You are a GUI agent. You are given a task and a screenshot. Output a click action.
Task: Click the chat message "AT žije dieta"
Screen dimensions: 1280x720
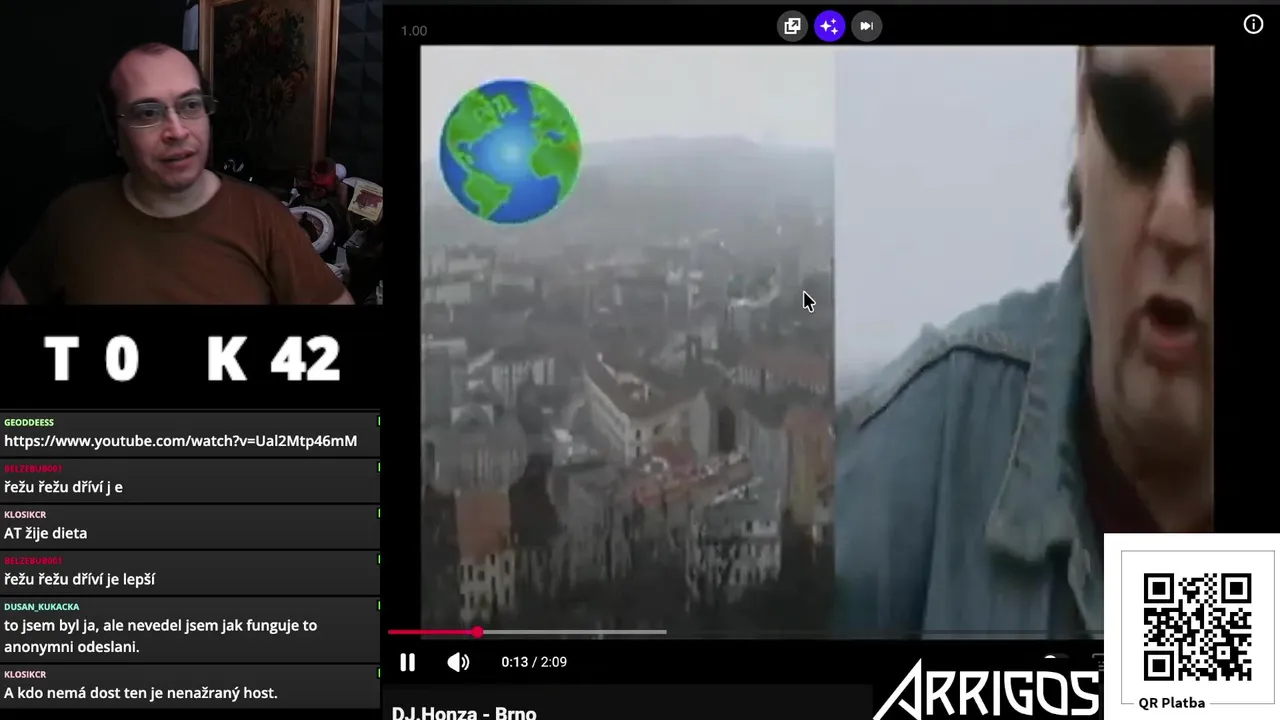point(45,533)
